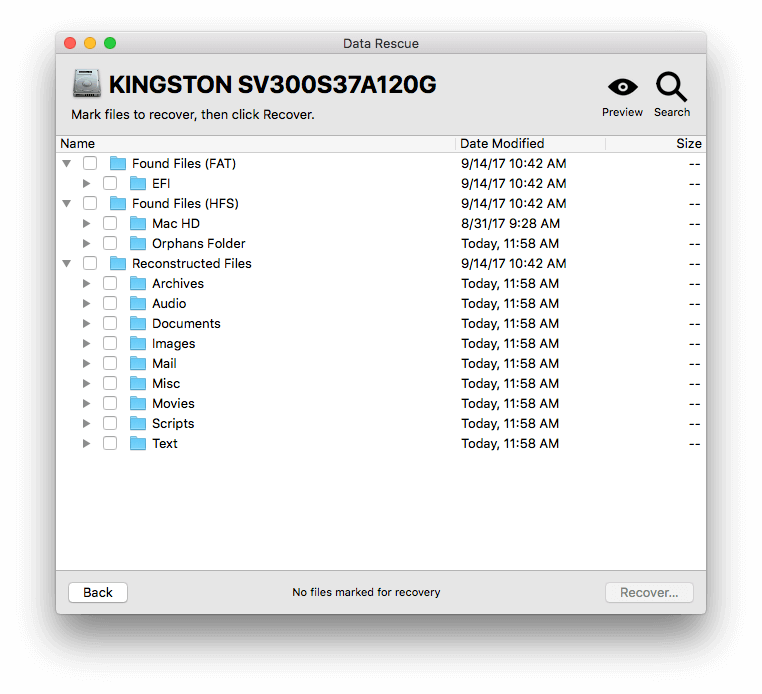Image resolution: width=762 pixels, height=694 pixels.
Task: Tick the Orphans Folder checkbox
Action: (110, 243)
